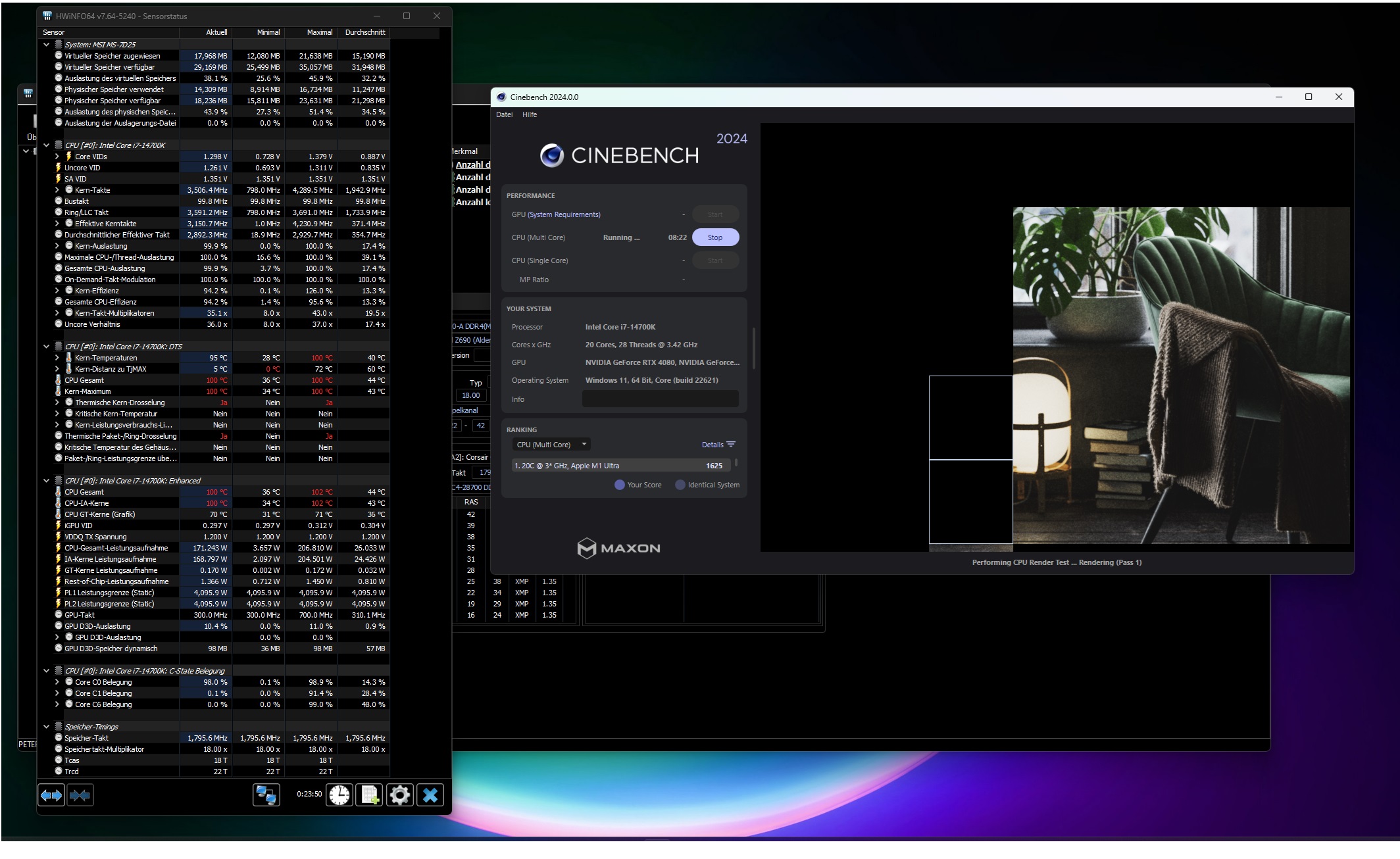The height and width of the screenshot is (859, 1400).
Task: Open the network remote monitoring icon
Action: click(x=266, y=795)
